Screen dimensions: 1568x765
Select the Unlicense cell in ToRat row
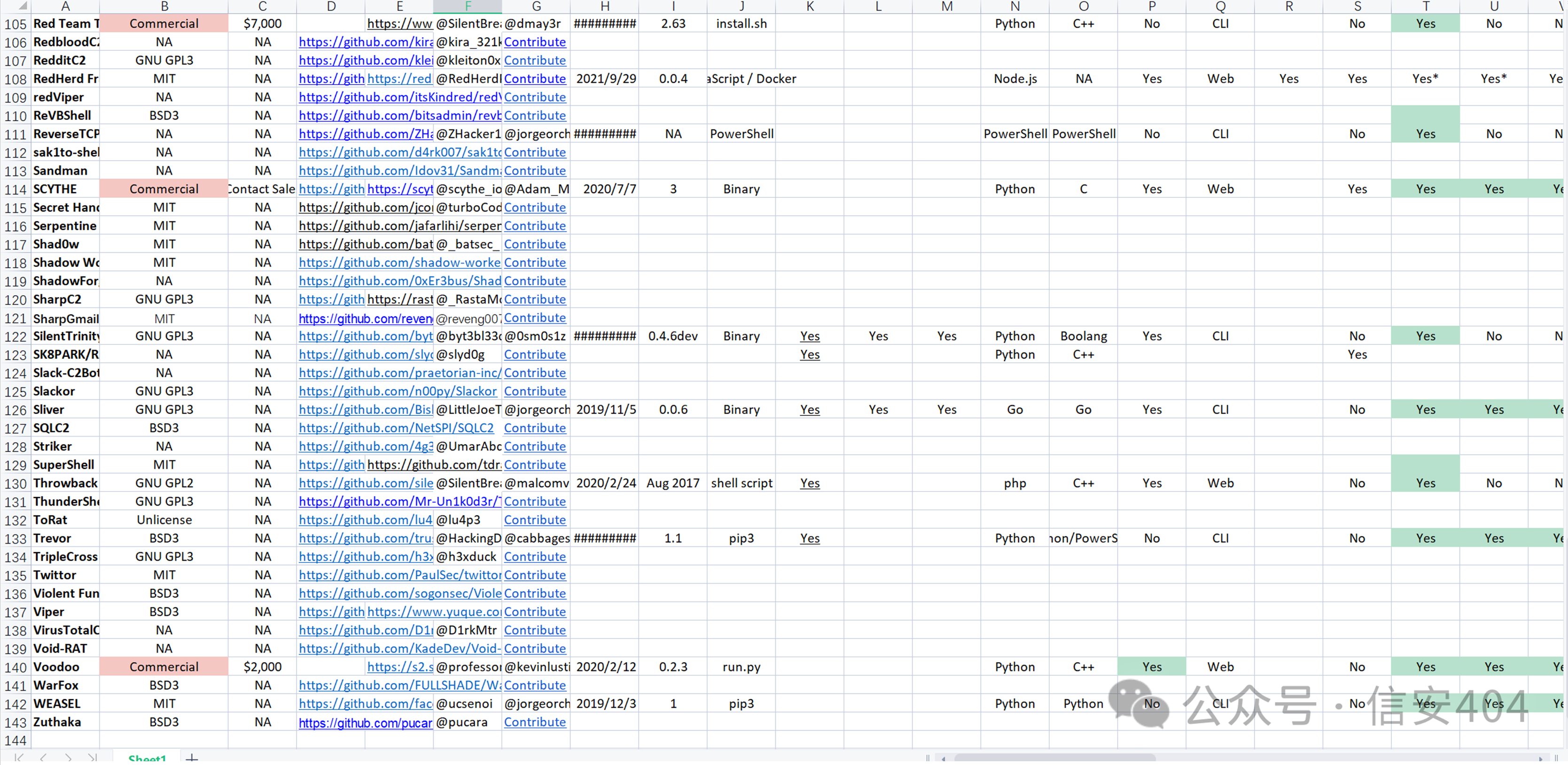[x=164, y=520]
